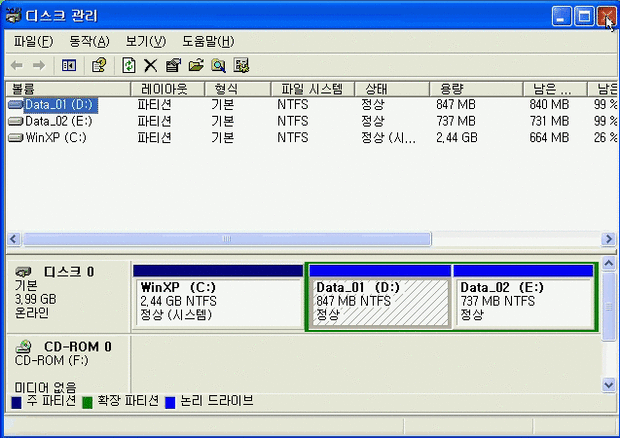Click the blue 논리 드라이브 legend swatch
The height and width of the screenshot is (438, 620).
click(170, 403)
